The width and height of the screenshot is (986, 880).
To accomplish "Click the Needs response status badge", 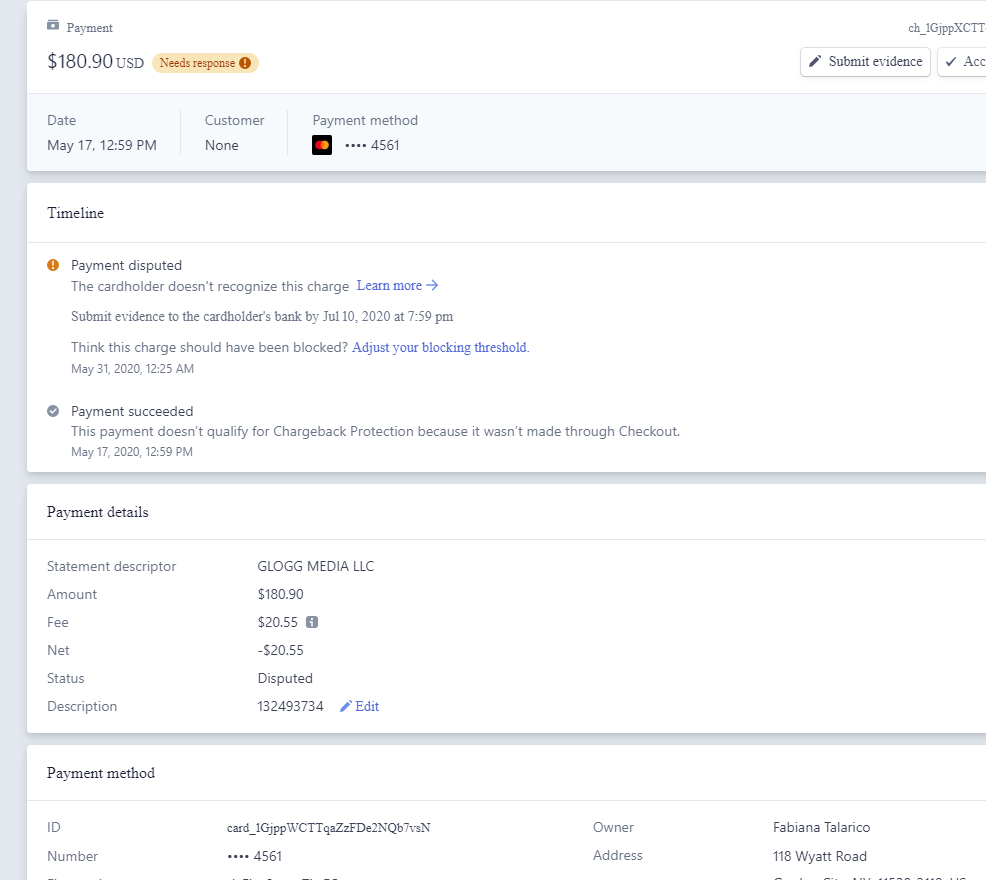I will point(205,63).
